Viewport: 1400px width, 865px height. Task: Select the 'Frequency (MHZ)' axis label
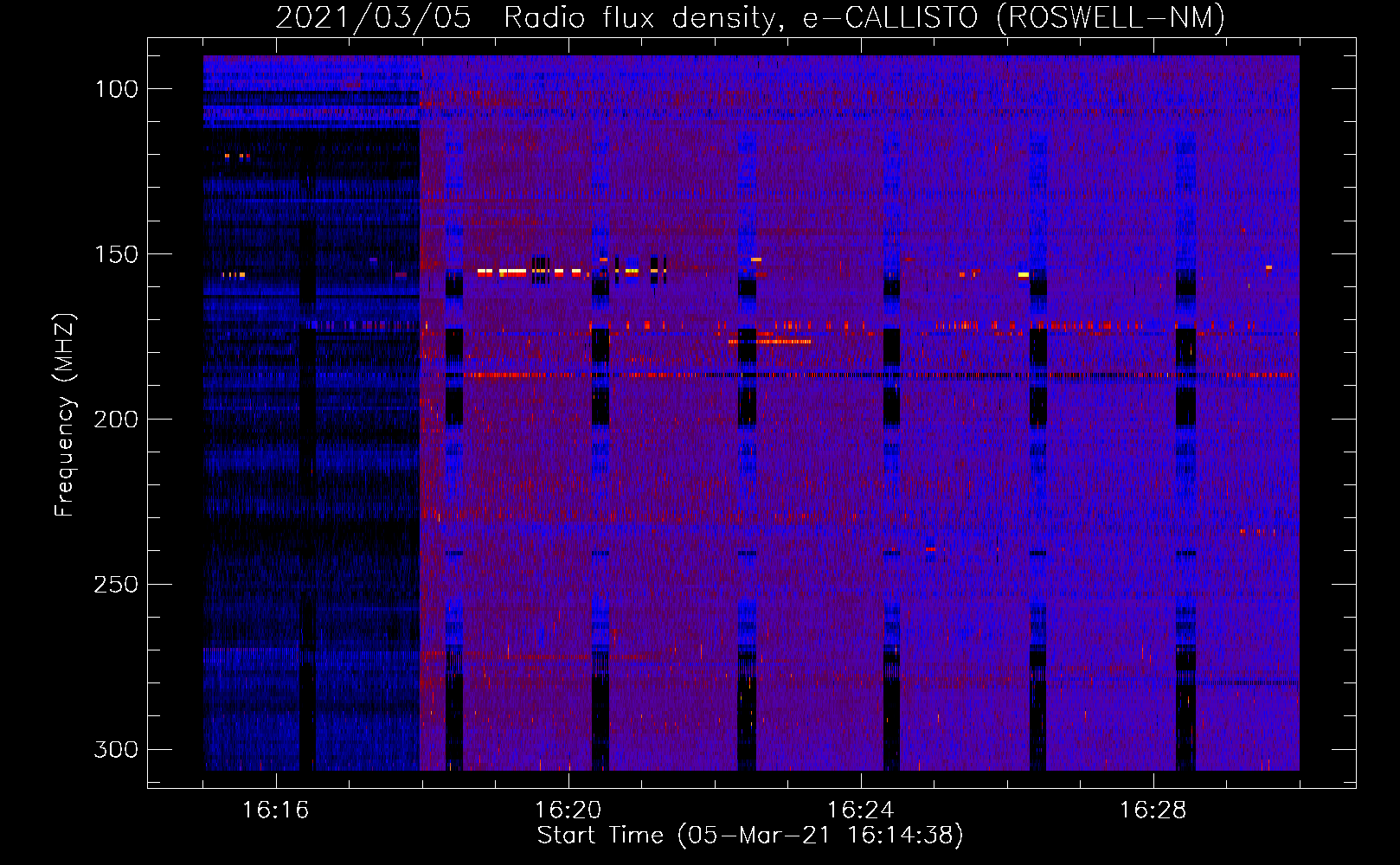click(x=65, y=415)
